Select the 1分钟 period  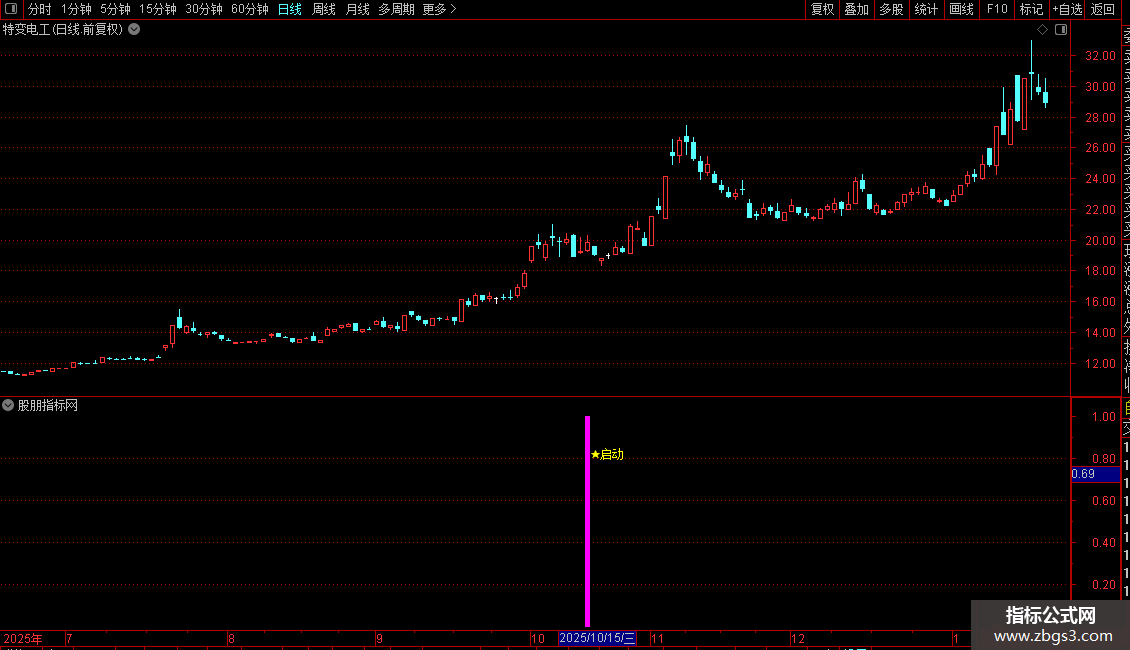(76, 9)
